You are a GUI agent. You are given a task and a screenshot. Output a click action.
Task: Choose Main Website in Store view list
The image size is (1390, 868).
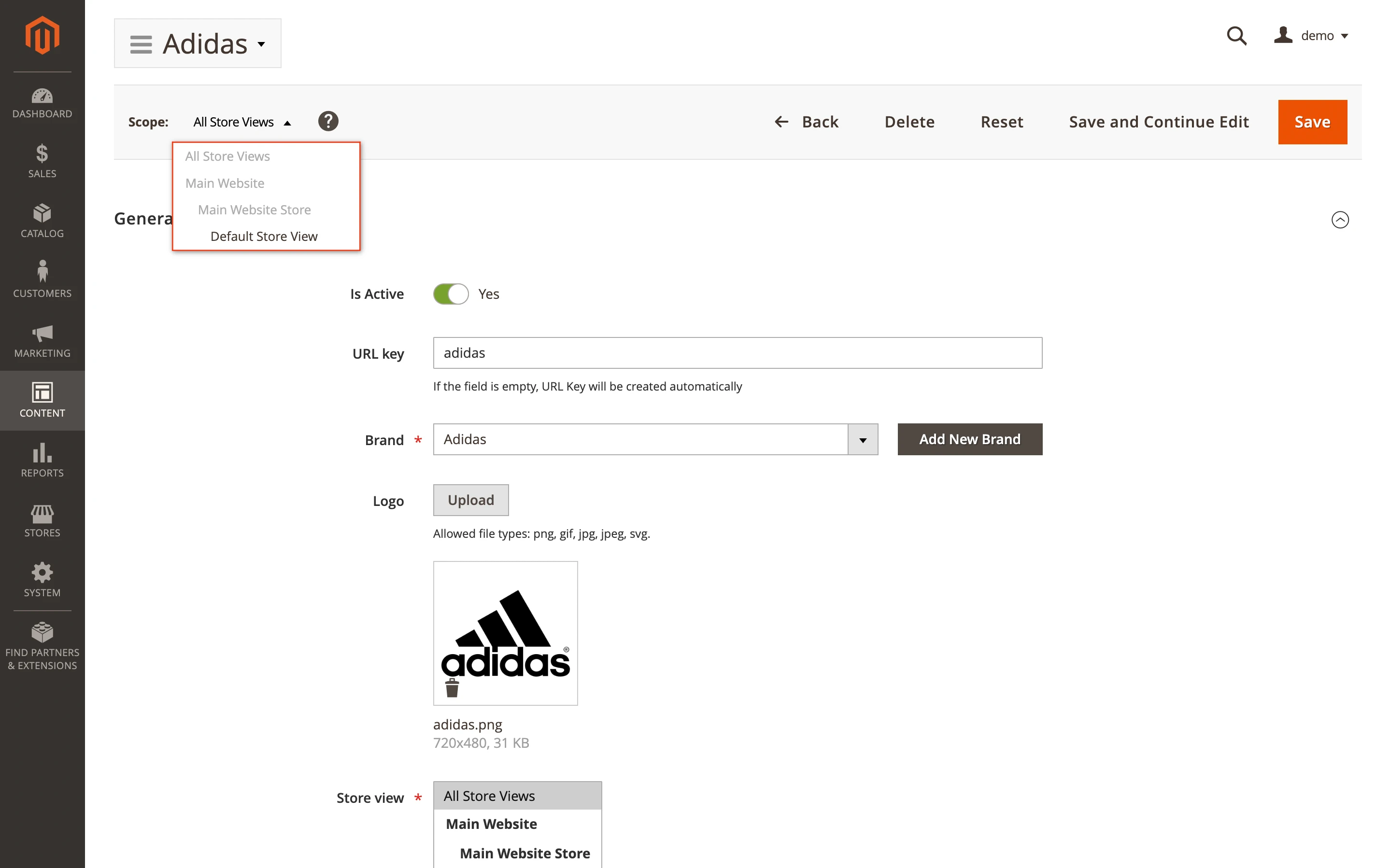[492, 823]
